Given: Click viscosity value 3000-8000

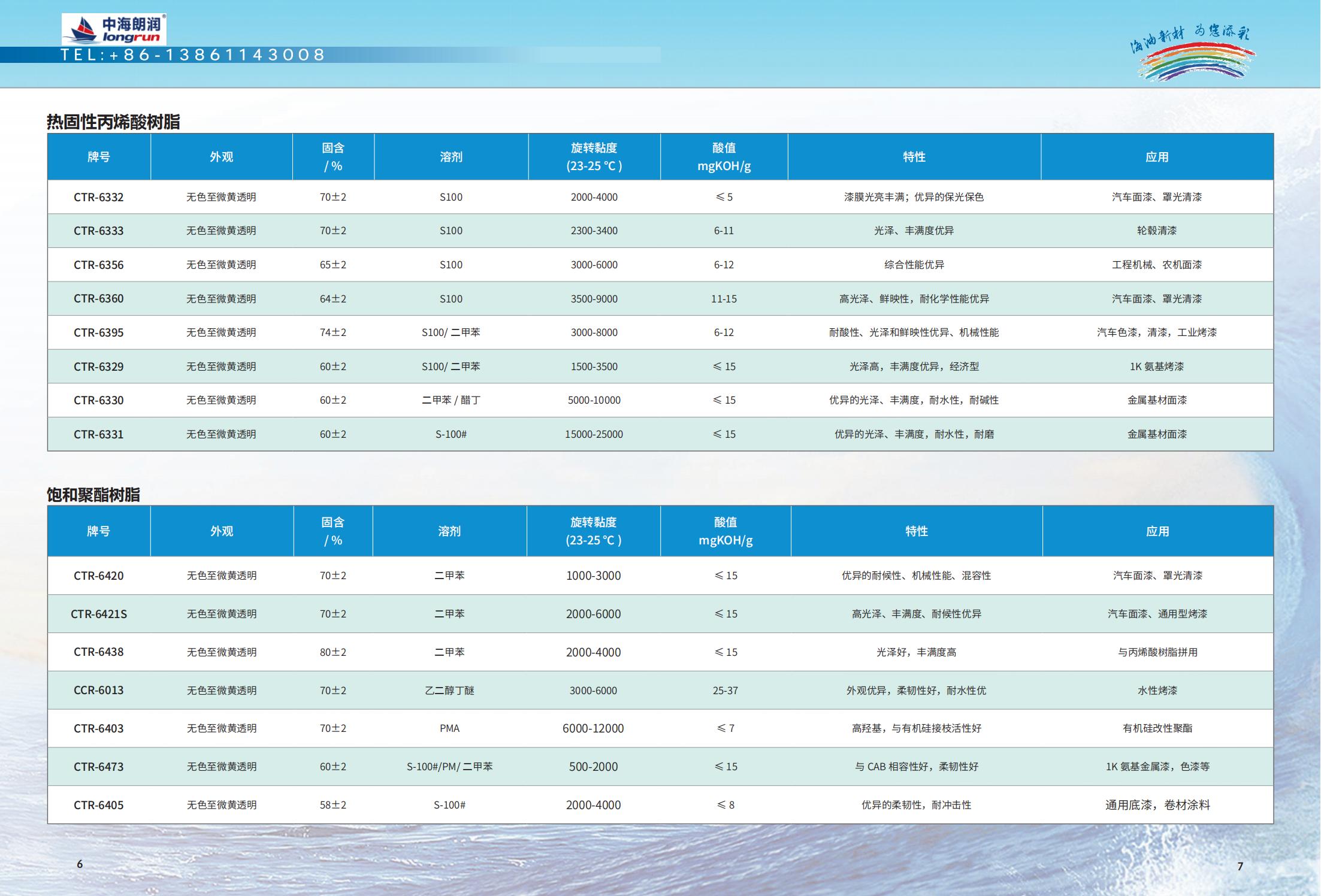Looking at the screenshot, I should (594, 332).
